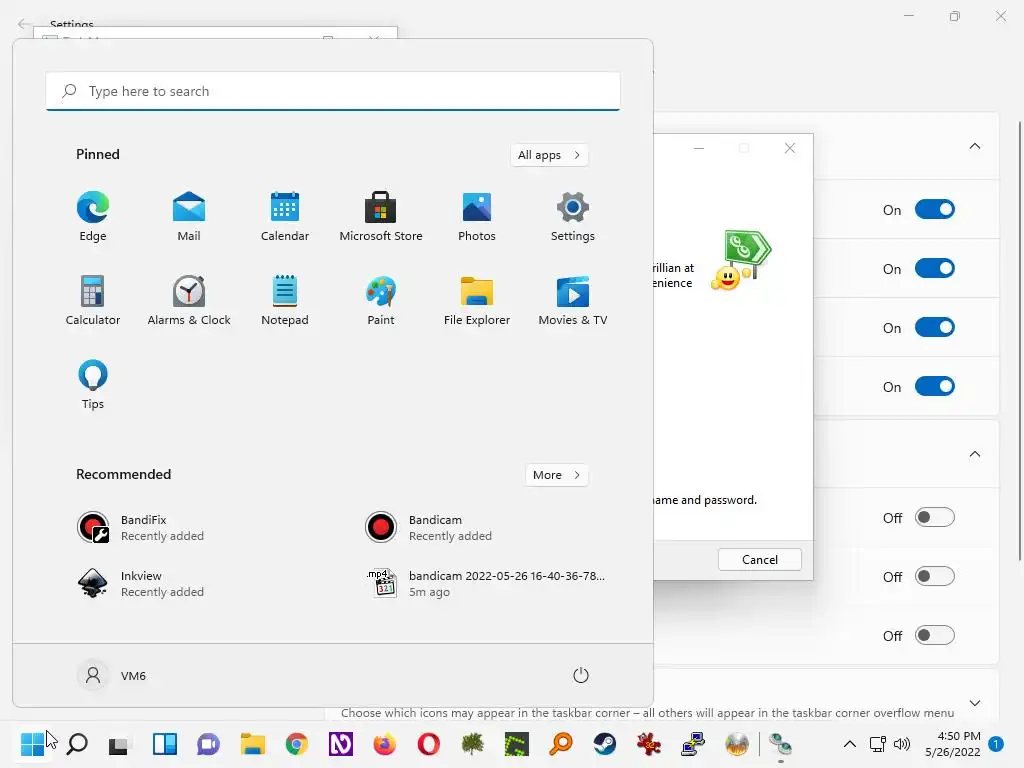
Task: Turn off the third On toggle in Settings
Action: (x=935, y=327)
